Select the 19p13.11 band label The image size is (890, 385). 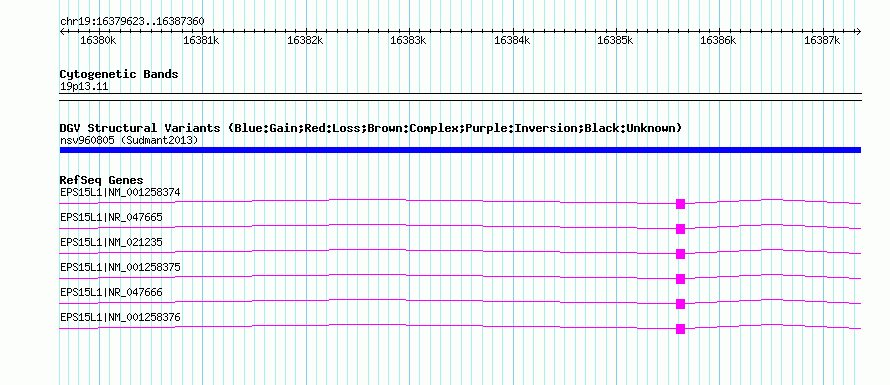pyautogui.click(x=84, y=86)
